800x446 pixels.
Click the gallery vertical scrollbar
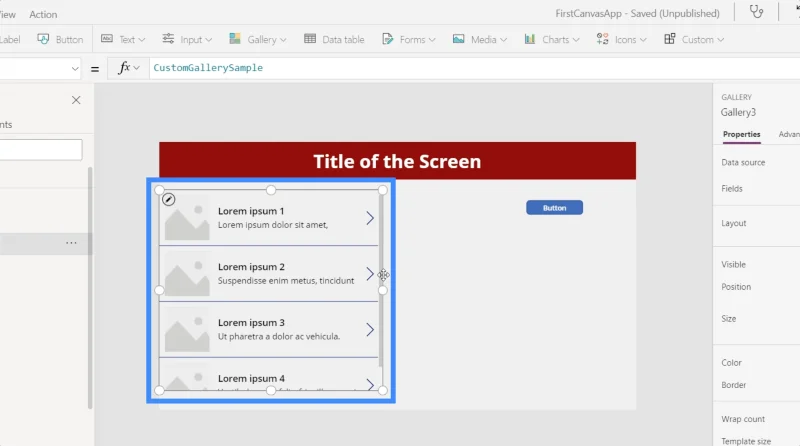381,281
